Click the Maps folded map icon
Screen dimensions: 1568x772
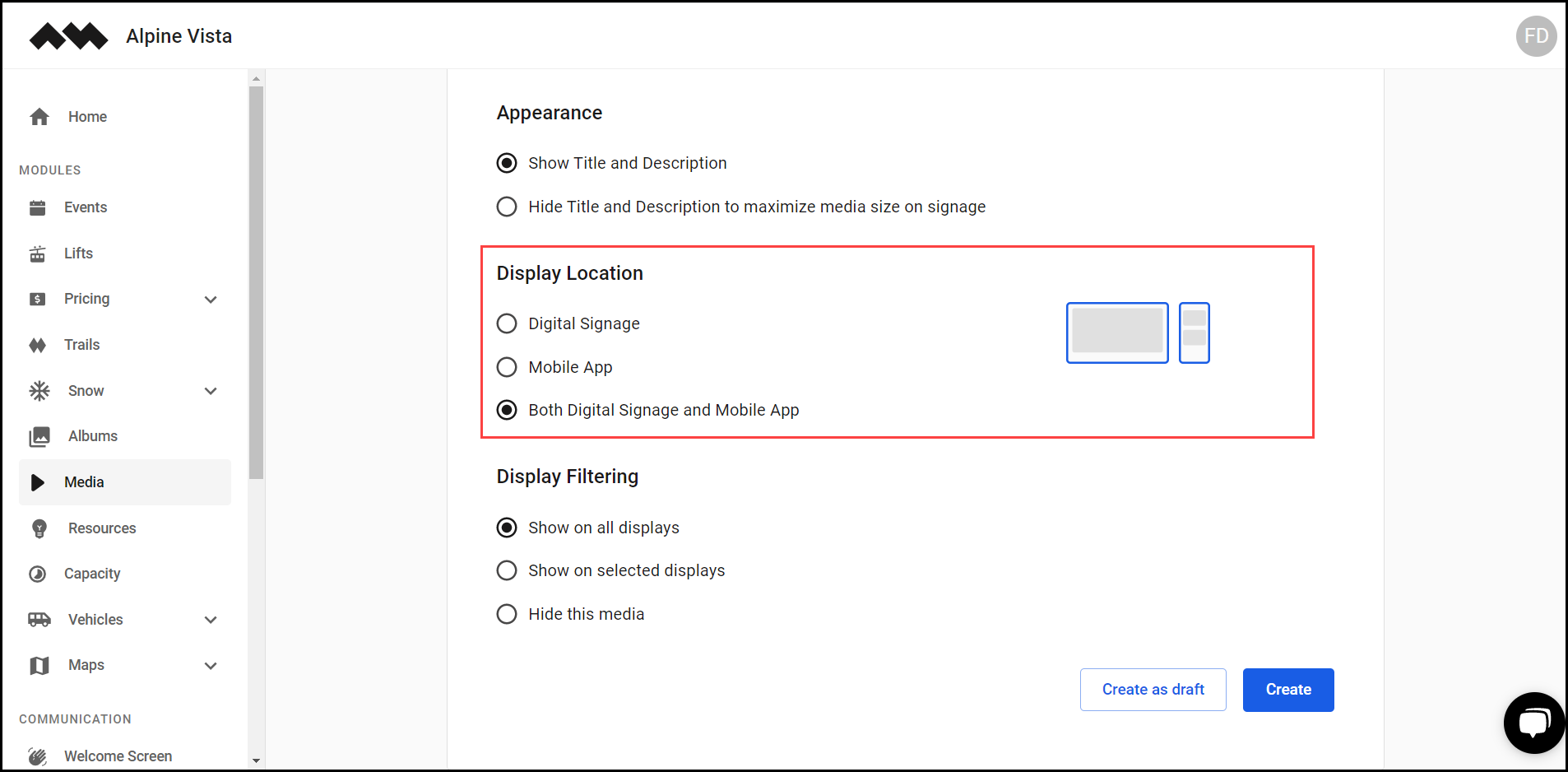pyautogui.click(x=39, y=665)
